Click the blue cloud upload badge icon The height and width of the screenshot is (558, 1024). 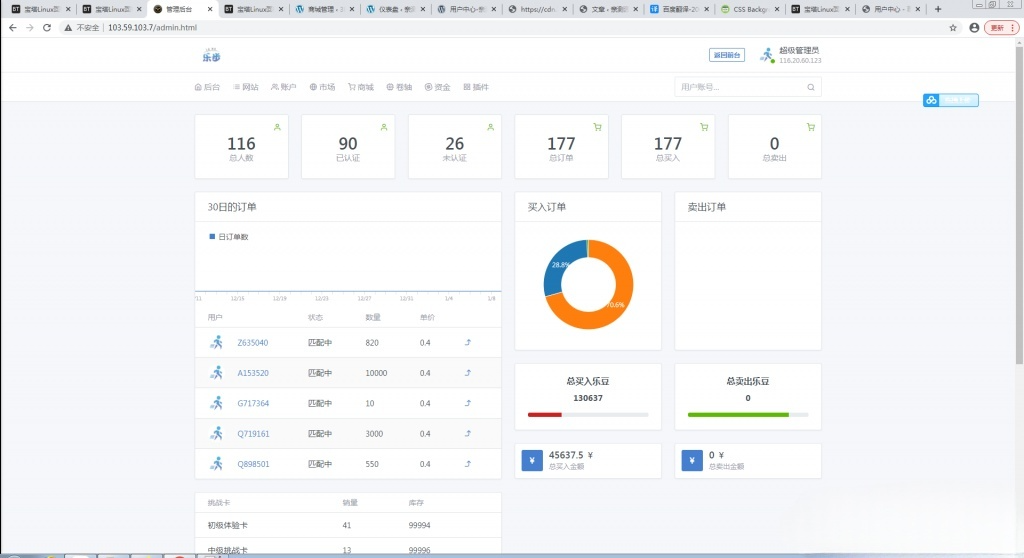(x=930, y=100)
